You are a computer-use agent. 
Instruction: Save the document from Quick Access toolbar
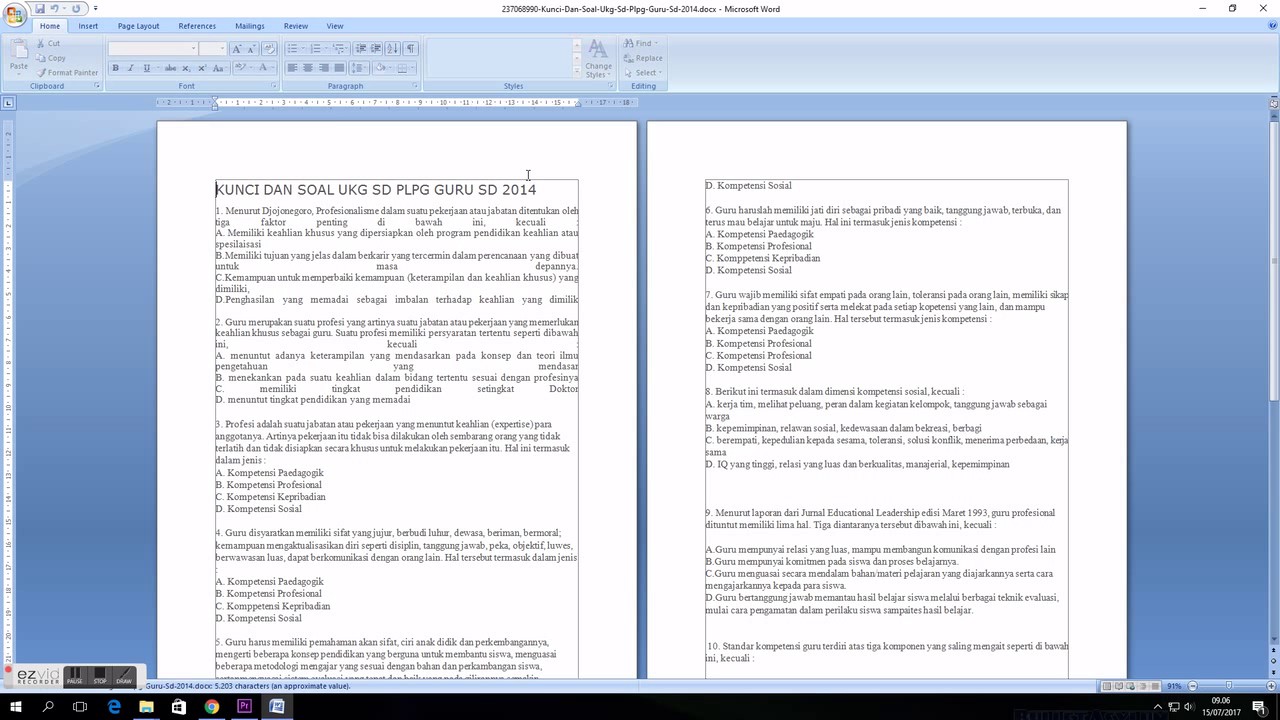[40, 8]
